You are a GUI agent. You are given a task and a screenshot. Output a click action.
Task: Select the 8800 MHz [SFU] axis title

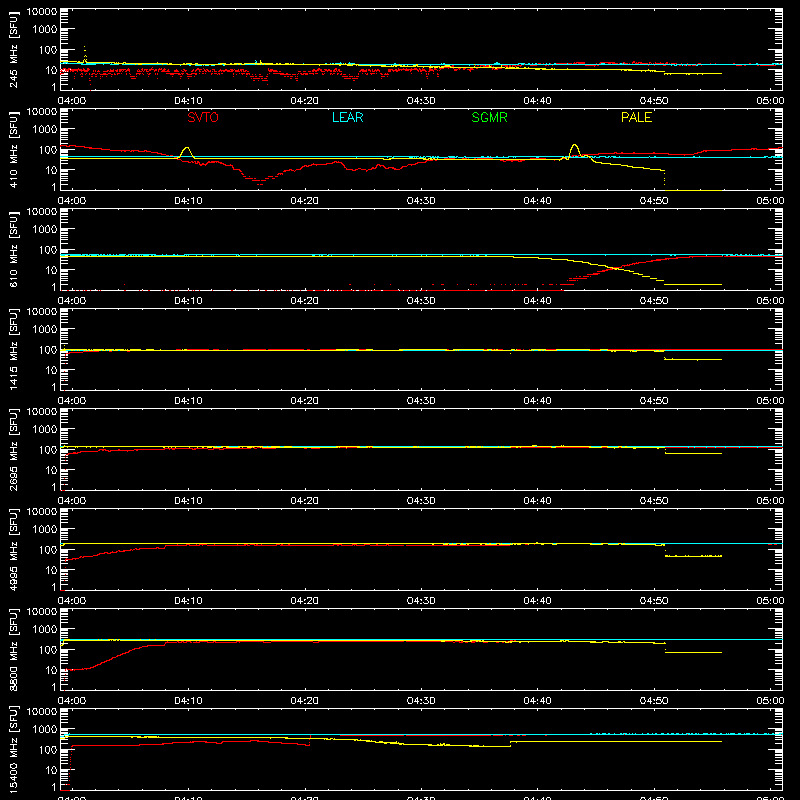[13, 649]
